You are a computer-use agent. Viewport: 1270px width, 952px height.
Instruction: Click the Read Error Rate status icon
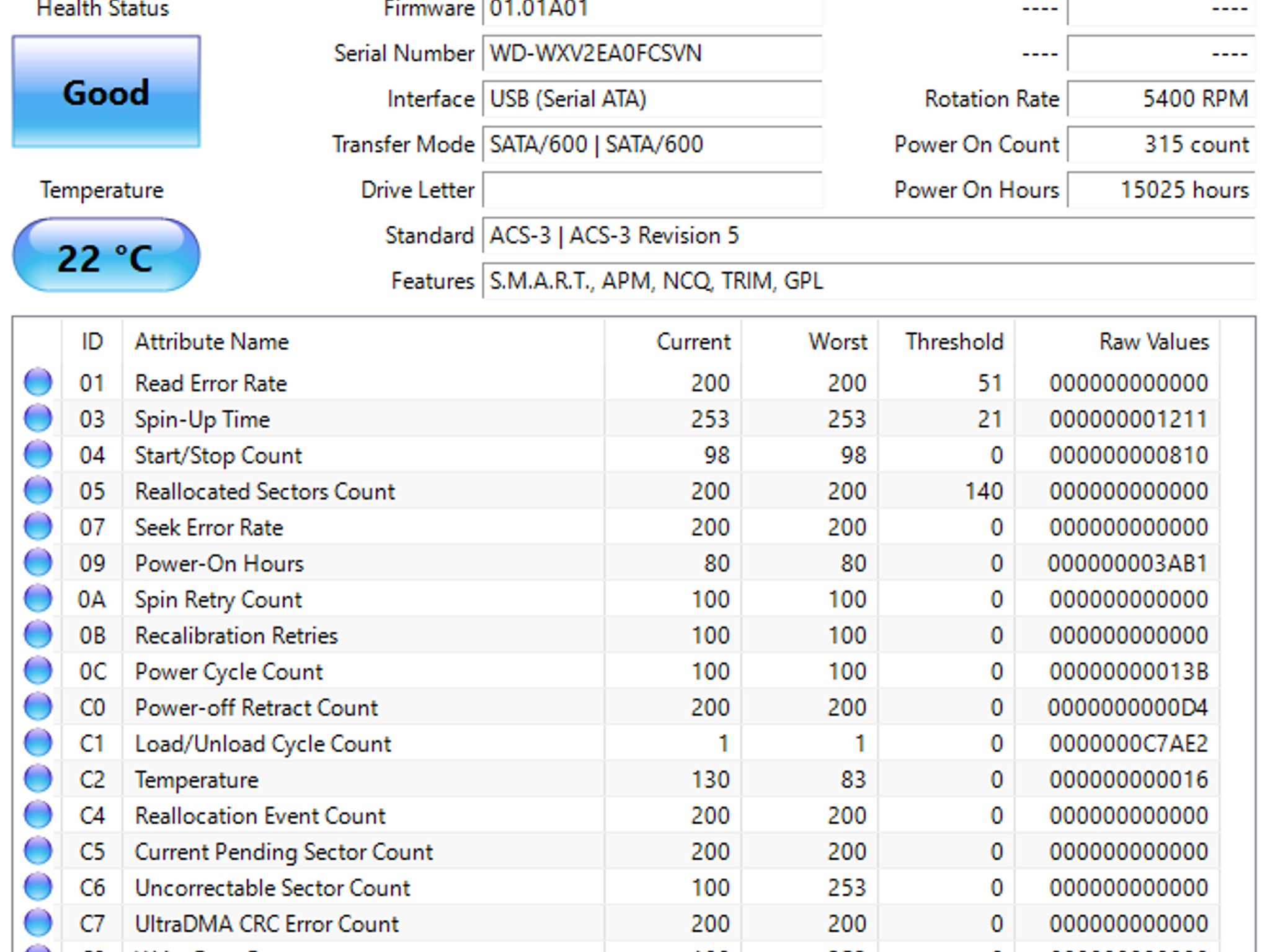pos(38,382)
